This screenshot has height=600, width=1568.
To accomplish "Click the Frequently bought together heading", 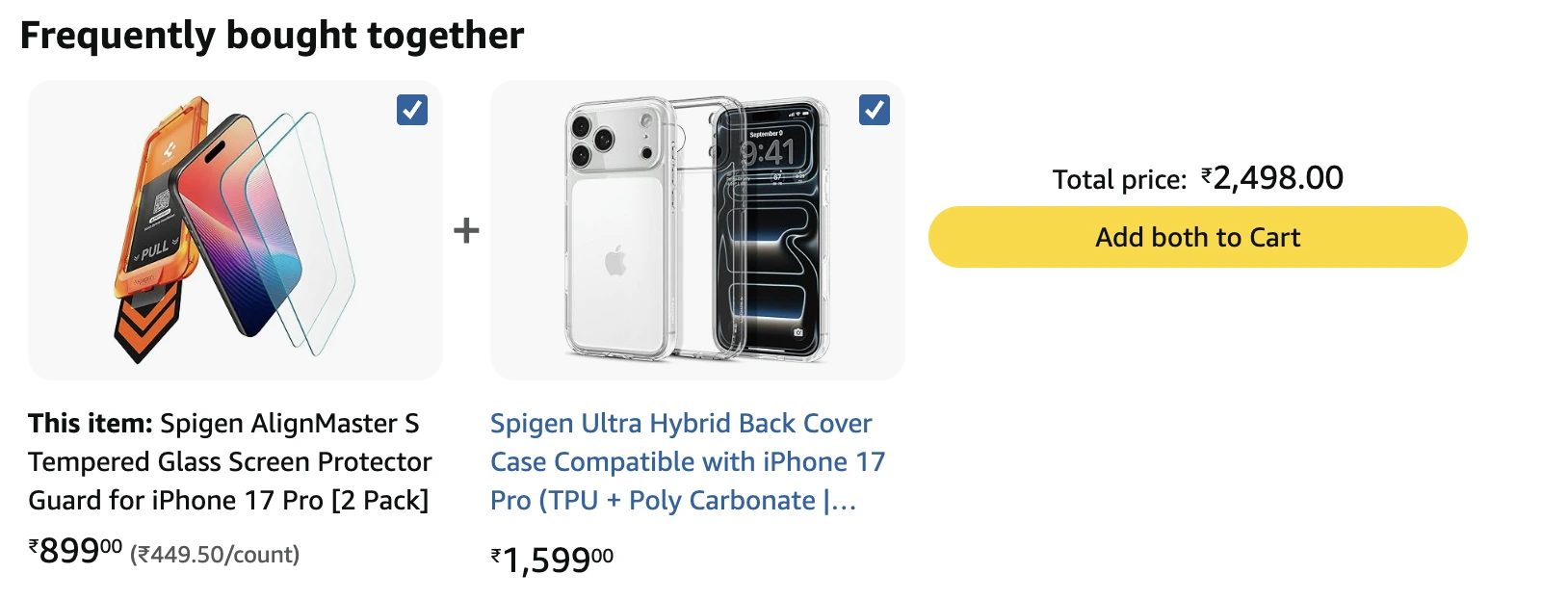I will pyautogui.click(x=273, y=35).
